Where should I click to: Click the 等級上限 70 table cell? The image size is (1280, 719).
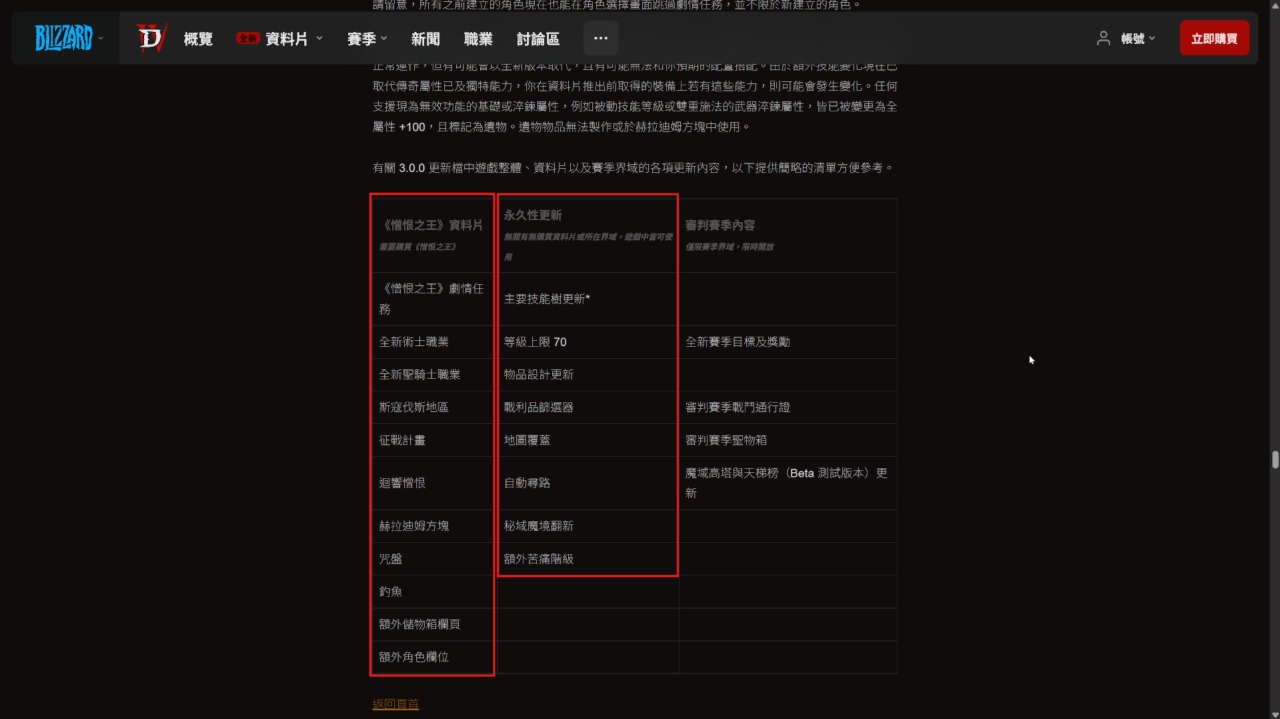535,342
